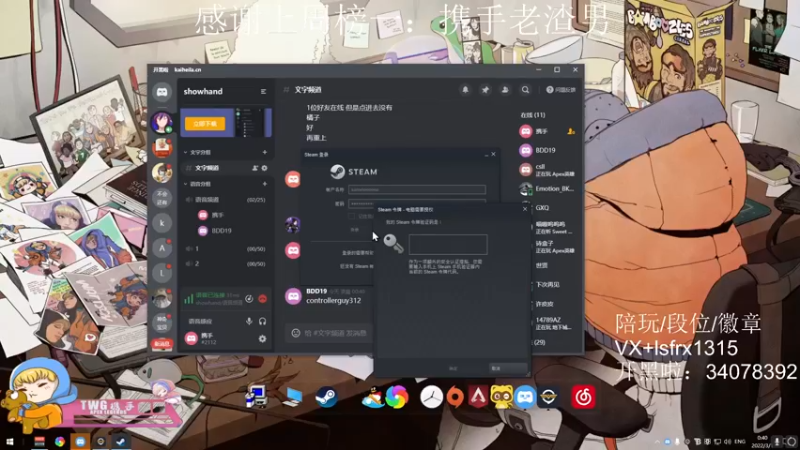This screenshot has height=450, width=800.
Task: Open the Steam desktop dock icon
Action: [x=326, y=397]
